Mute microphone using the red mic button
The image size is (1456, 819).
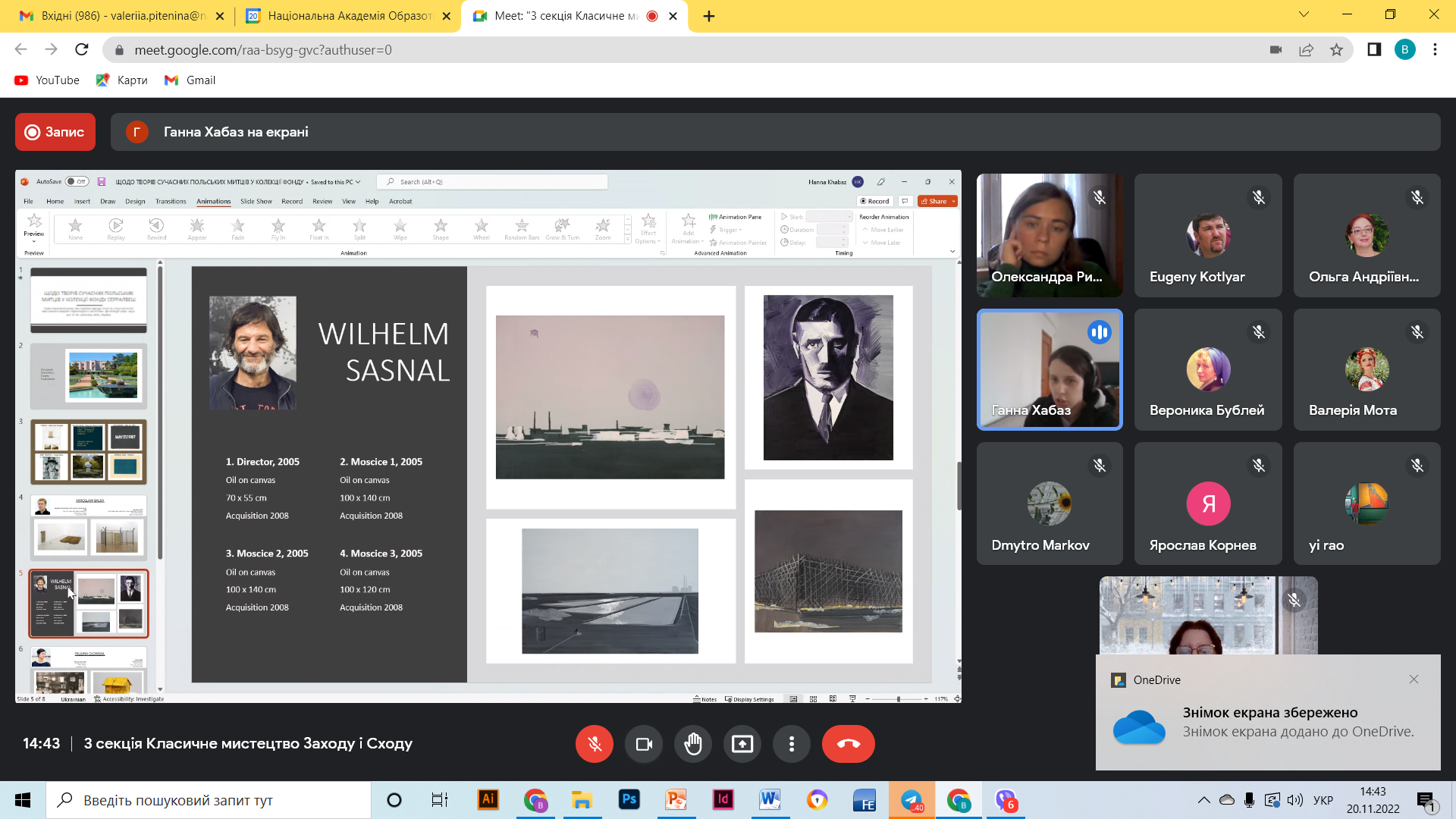pyautogui.click(x=595, y=744)
